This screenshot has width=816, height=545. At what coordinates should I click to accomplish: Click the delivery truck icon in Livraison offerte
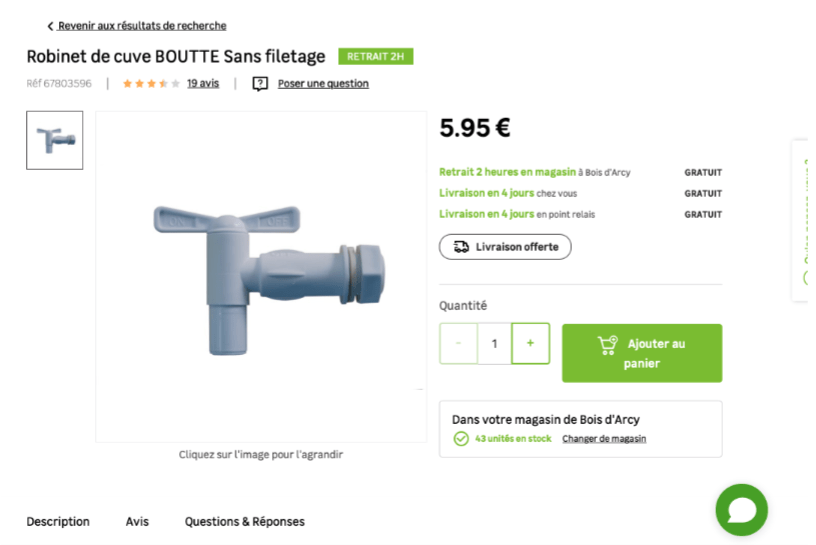pyautogui.click(x=461, y=247)
